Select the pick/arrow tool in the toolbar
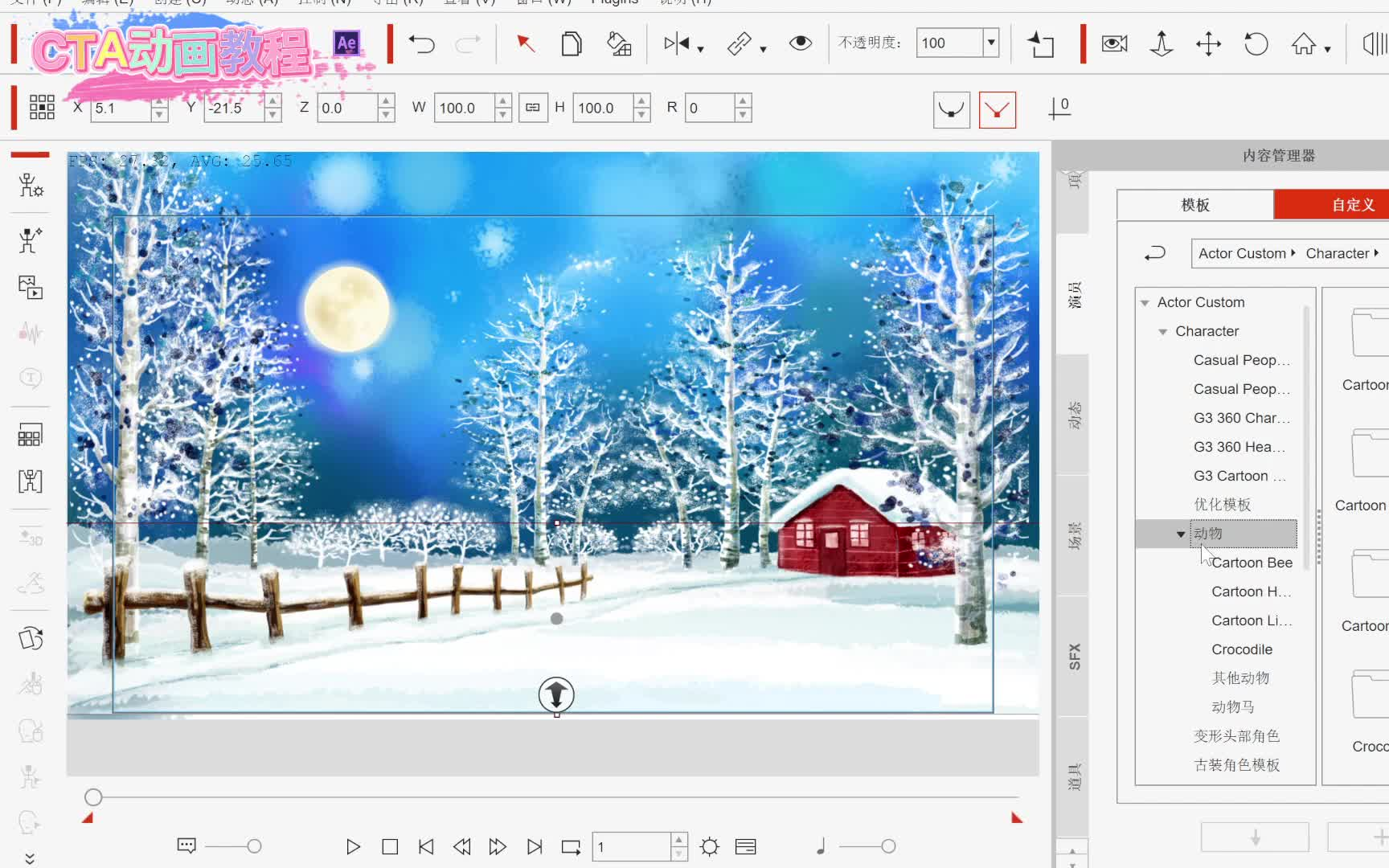The image size is (1389, 868). (x=527, y=44)
